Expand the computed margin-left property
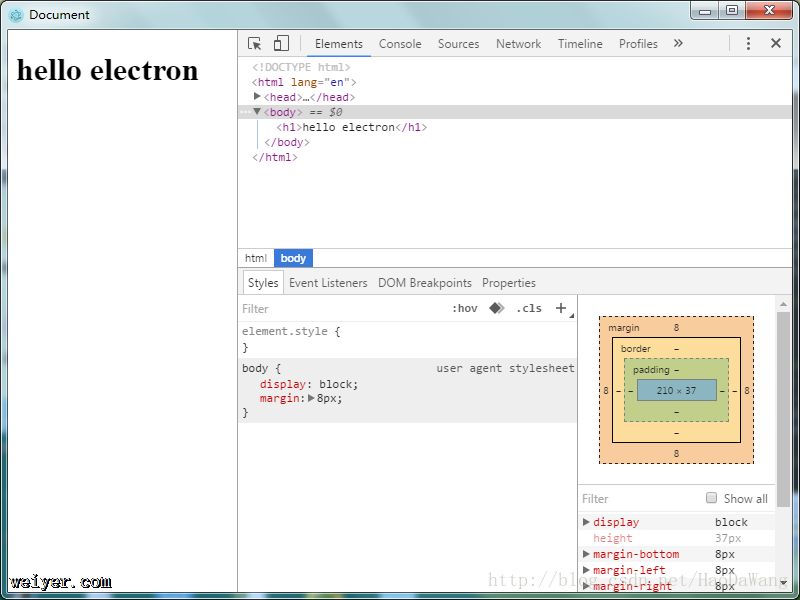Viewport: 800px width, 600px height. pyautogui.click(x=586, y=569)
